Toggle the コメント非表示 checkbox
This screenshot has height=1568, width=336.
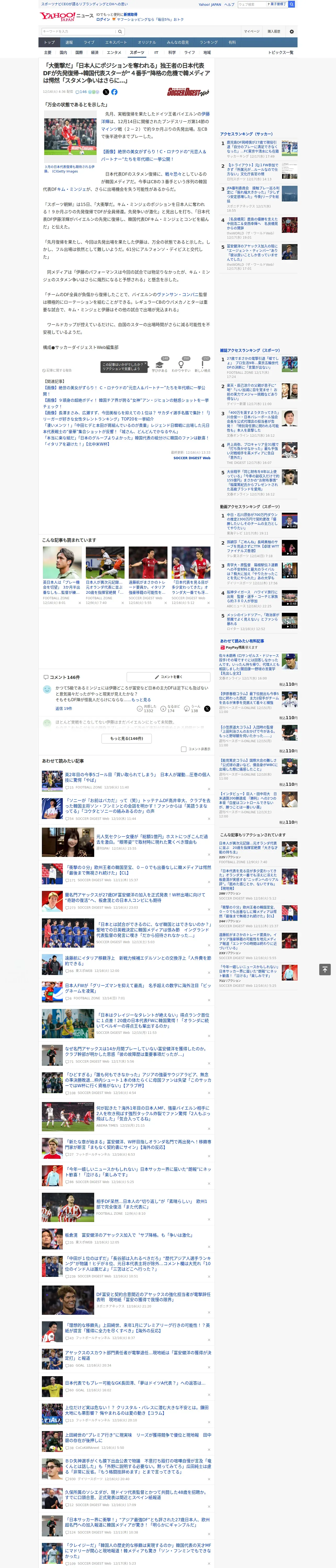183,749
